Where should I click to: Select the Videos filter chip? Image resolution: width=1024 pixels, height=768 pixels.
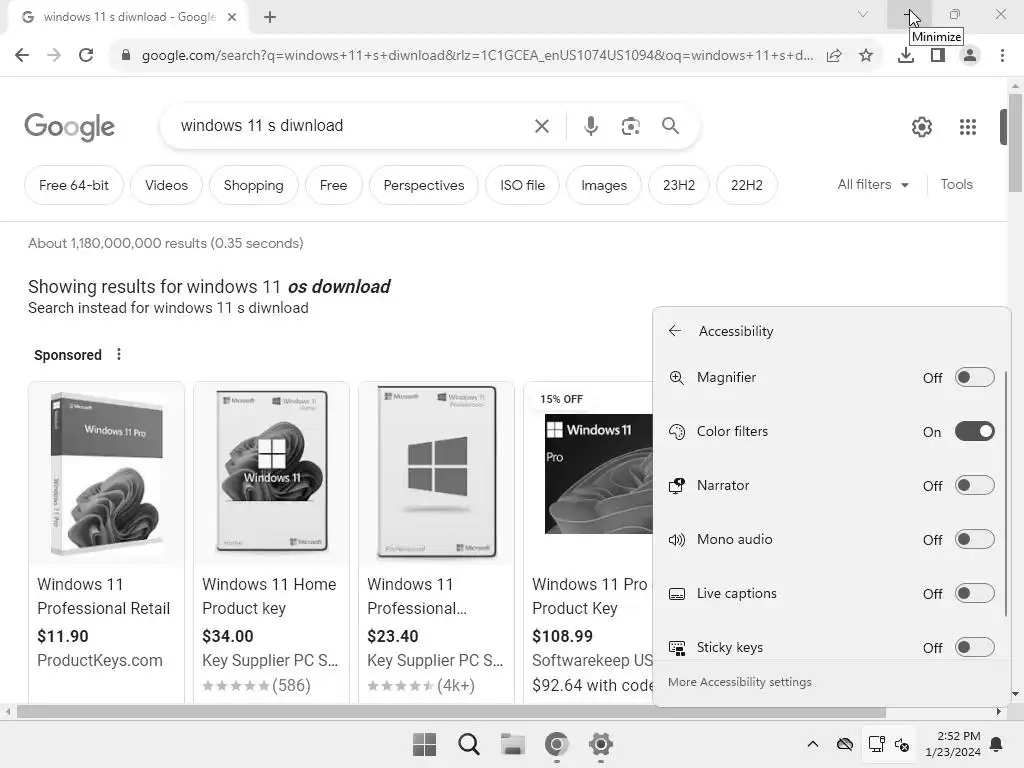click(167, 185)
